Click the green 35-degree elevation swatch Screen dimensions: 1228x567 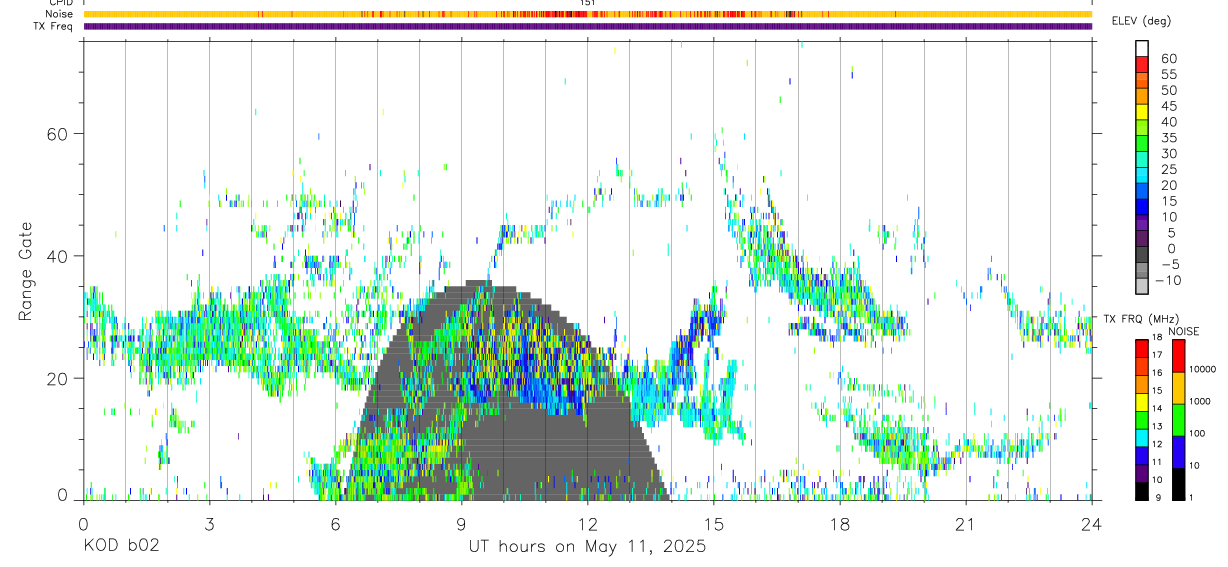[1143, 144]
